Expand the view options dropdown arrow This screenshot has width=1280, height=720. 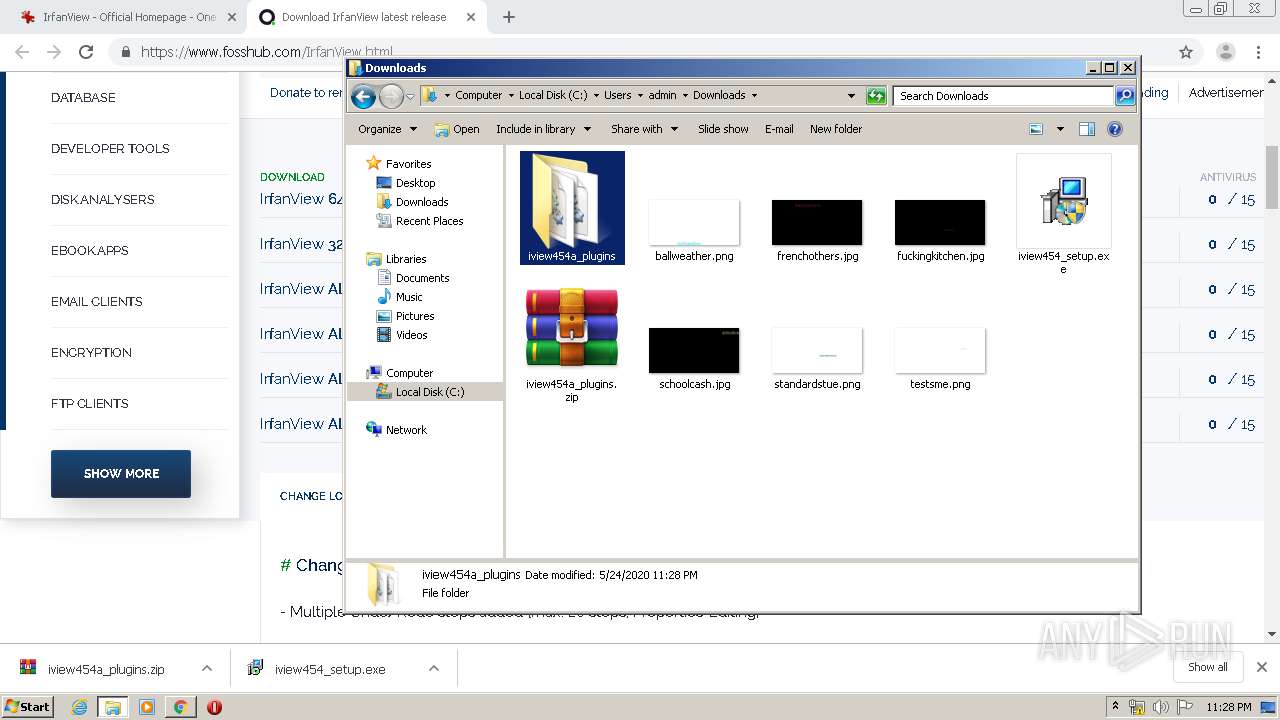point(1060,129)
